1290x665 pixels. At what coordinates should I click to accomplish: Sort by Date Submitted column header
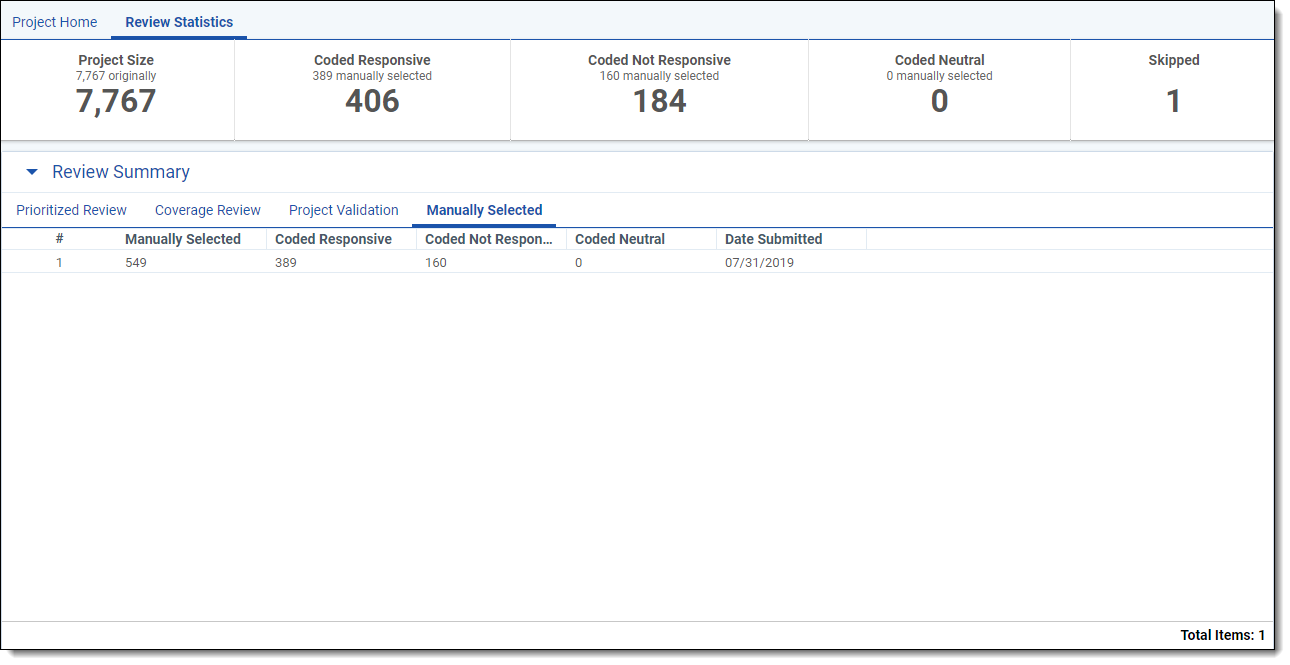(773, 239)
